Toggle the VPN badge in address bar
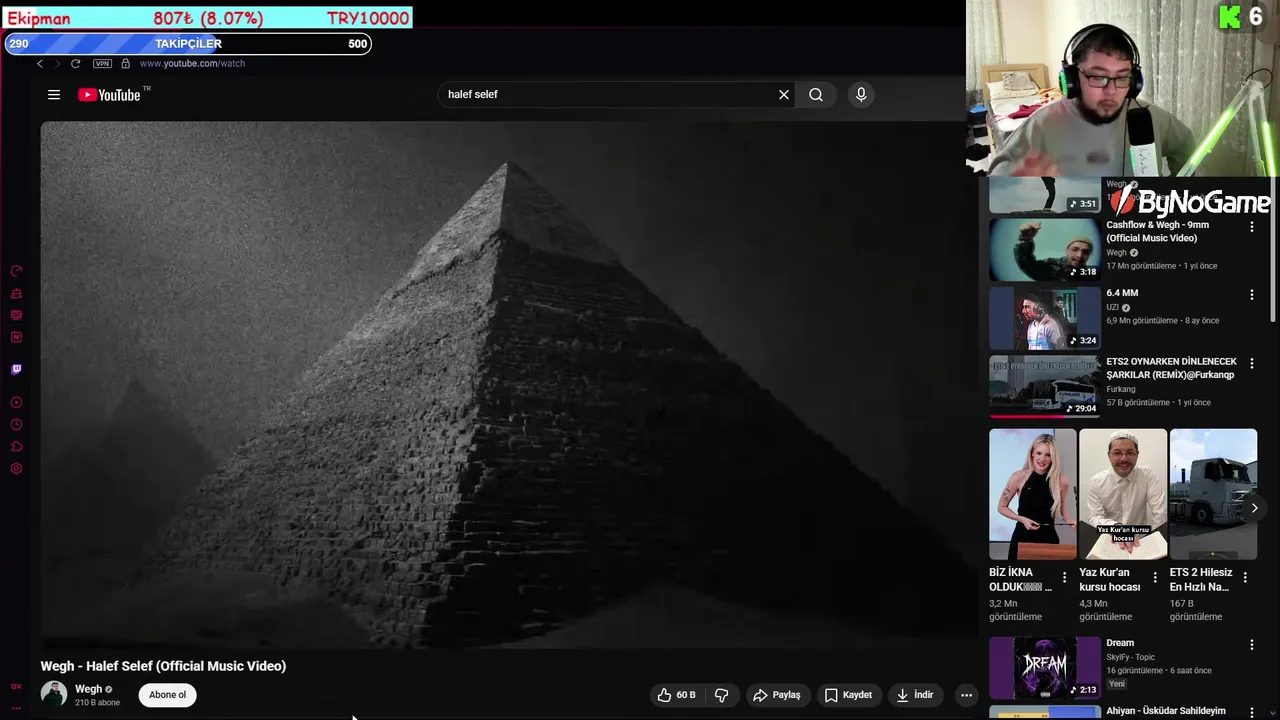 [102, 63]
